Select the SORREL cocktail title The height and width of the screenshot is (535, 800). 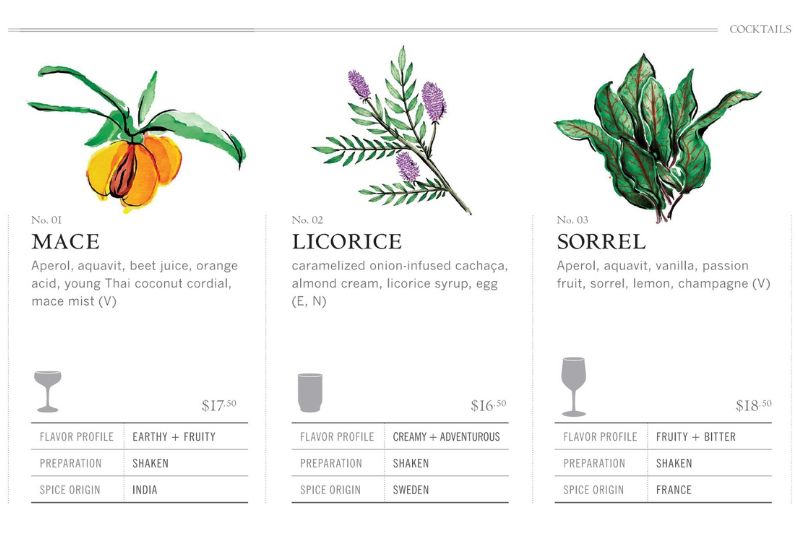pos(601,242)
